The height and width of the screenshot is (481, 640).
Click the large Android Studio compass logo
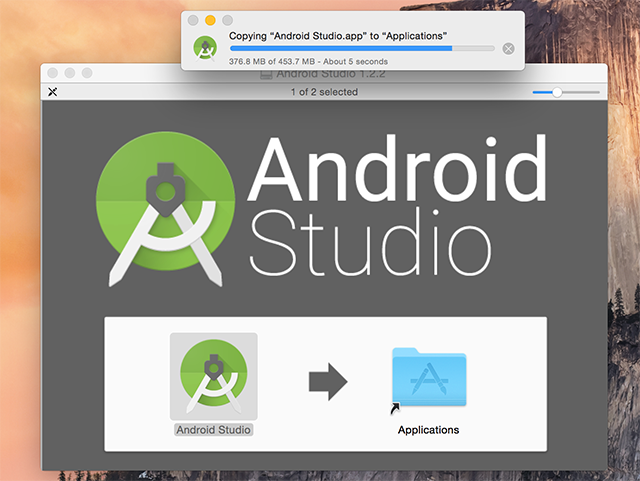coord(165,208)
